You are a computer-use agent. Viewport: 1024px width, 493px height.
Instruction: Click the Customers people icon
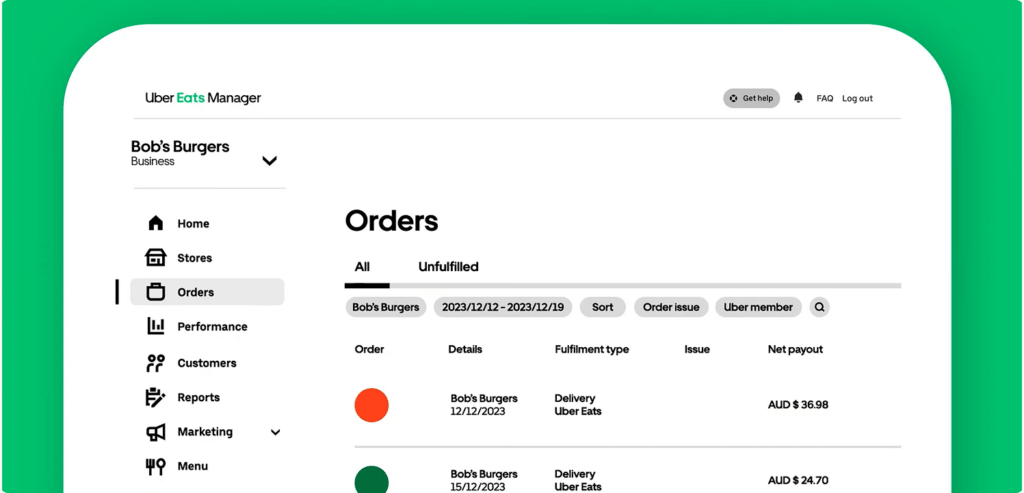(155, 363)
